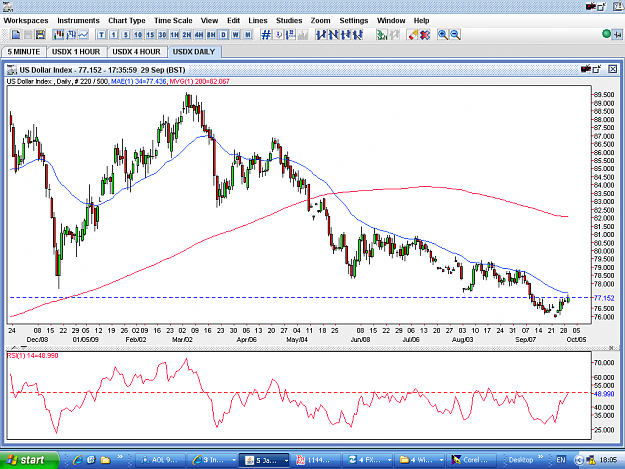This screenshot has width=625, height=469.
Task: Click the 77.152 current price marker
Action: (x=604, y=298)
